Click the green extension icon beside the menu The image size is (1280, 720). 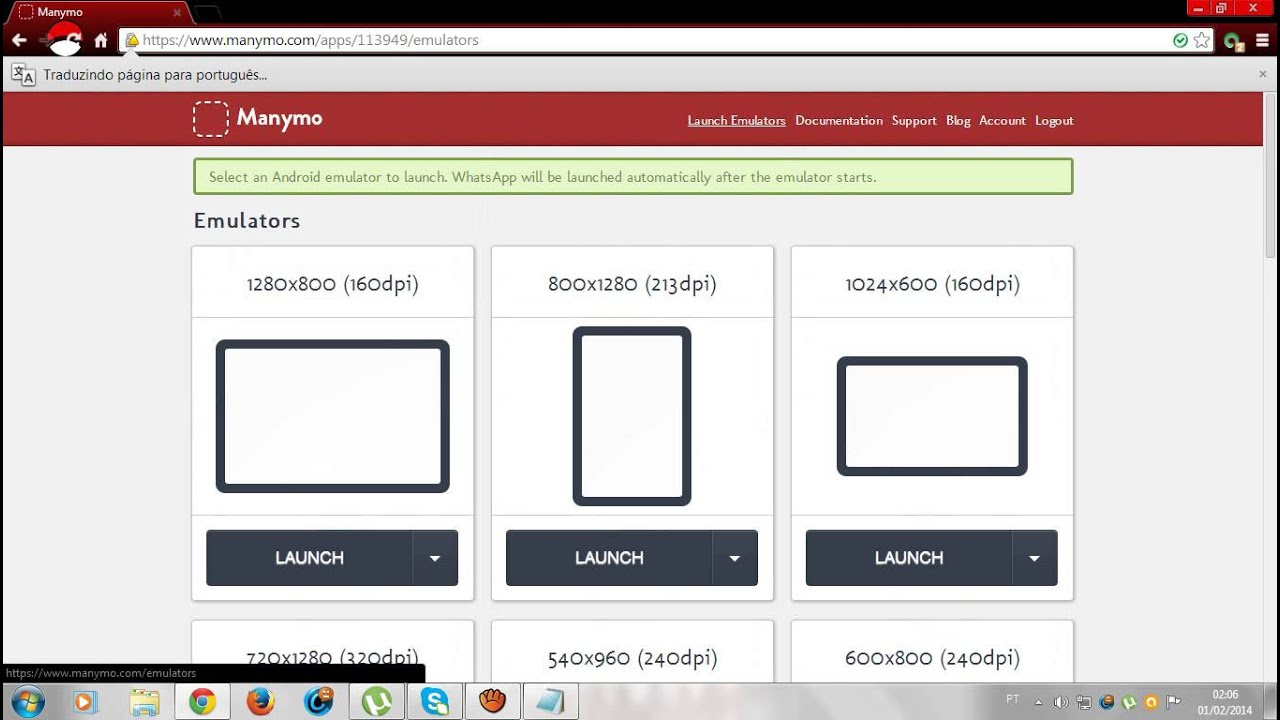point(1233,41)
